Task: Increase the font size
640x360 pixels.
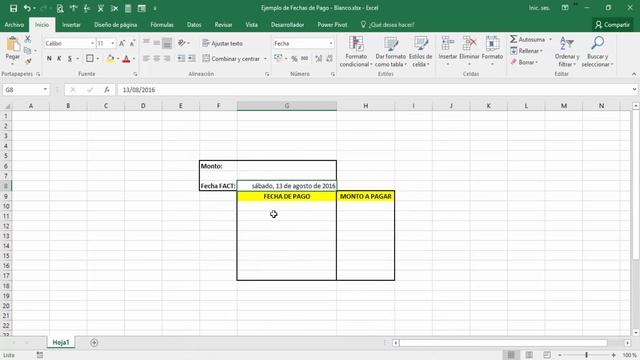Action: click(122, 43)
